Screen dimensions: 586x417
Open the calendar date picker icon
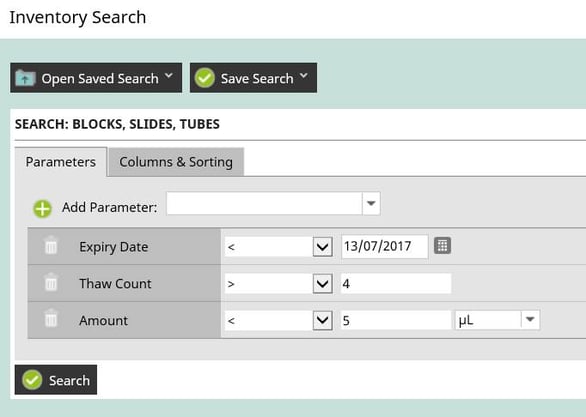[442, 245]
